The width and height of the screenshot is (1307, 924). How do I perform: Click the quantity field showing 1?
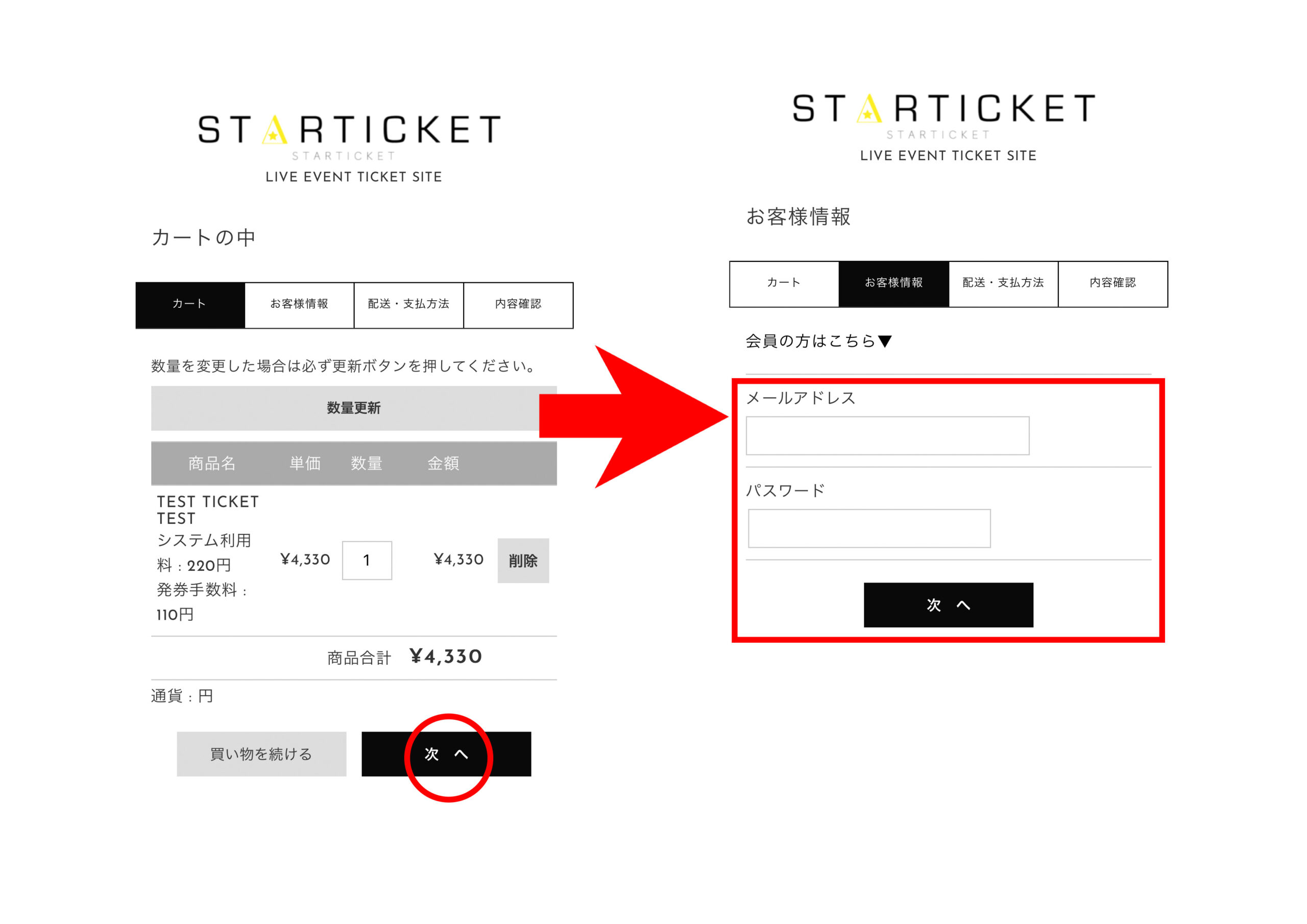point(367,560)
